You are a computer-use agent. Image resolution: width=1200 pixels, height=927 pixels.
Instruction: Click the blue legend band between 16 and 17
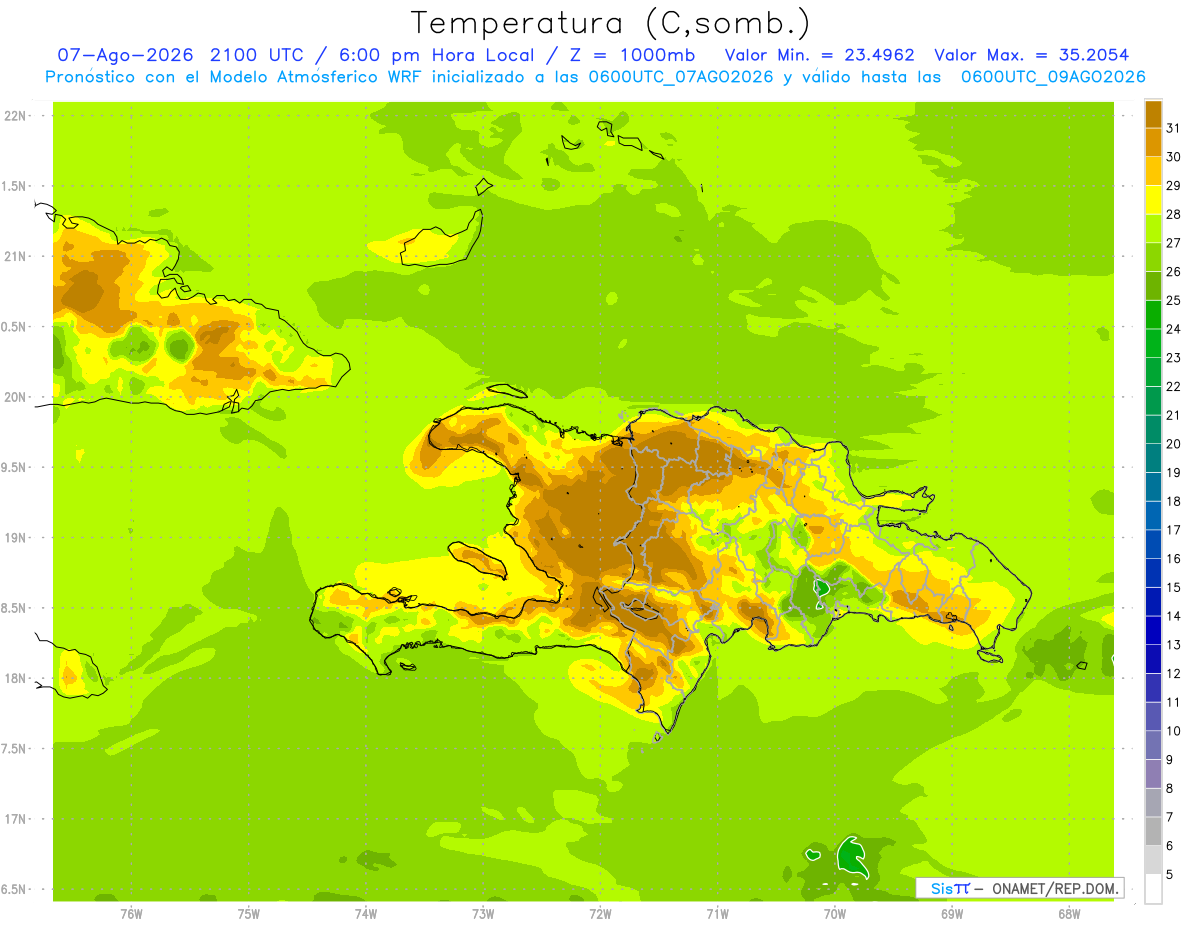[1153, 544]
